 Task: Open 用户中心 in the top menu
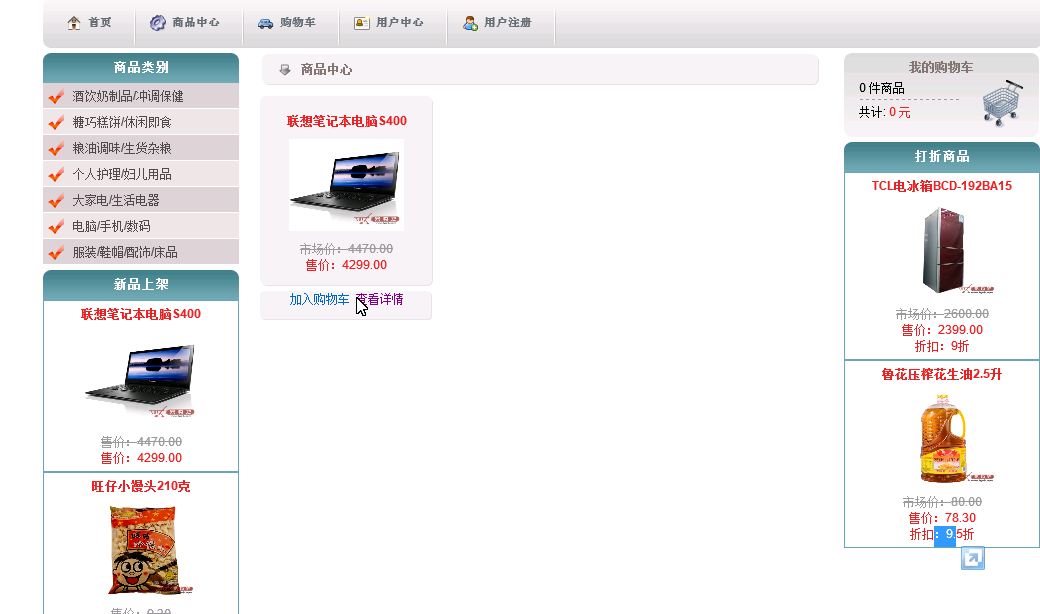tap(399, 23)
